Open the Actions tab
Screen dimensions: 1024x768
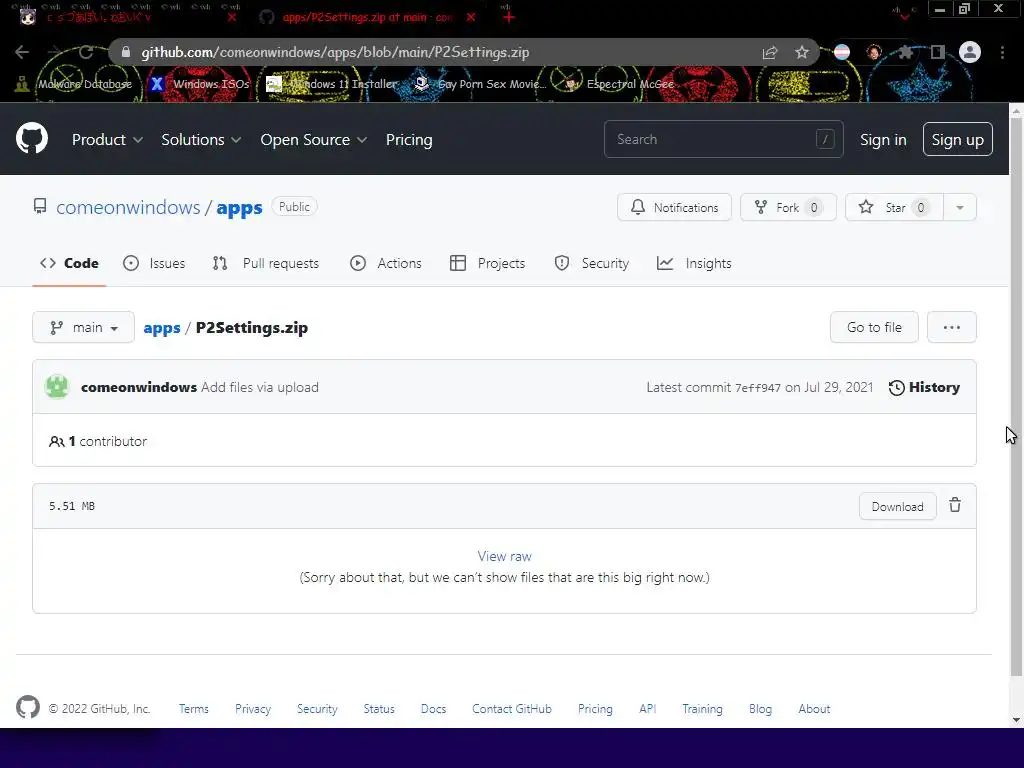(386, 263)
